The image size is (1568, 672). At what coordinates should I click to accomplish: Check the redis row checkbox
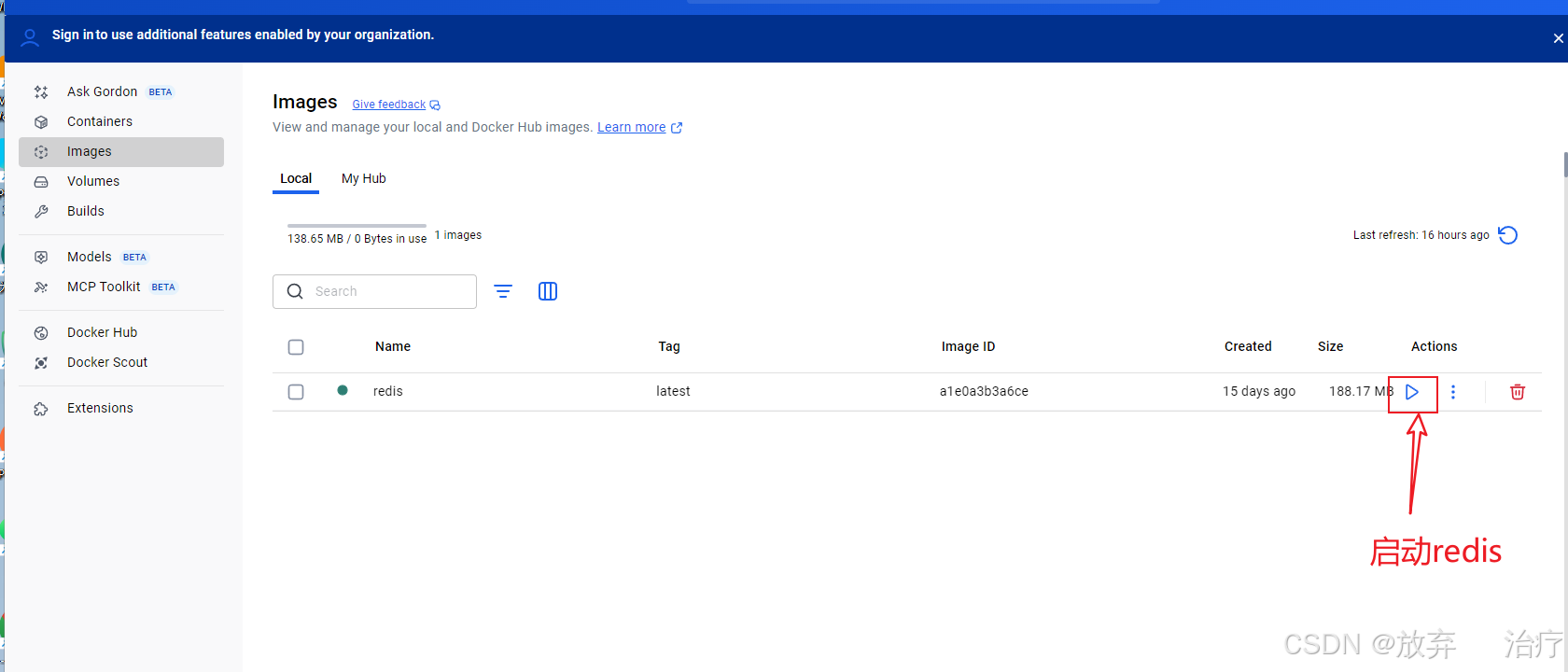pos(296,392)
